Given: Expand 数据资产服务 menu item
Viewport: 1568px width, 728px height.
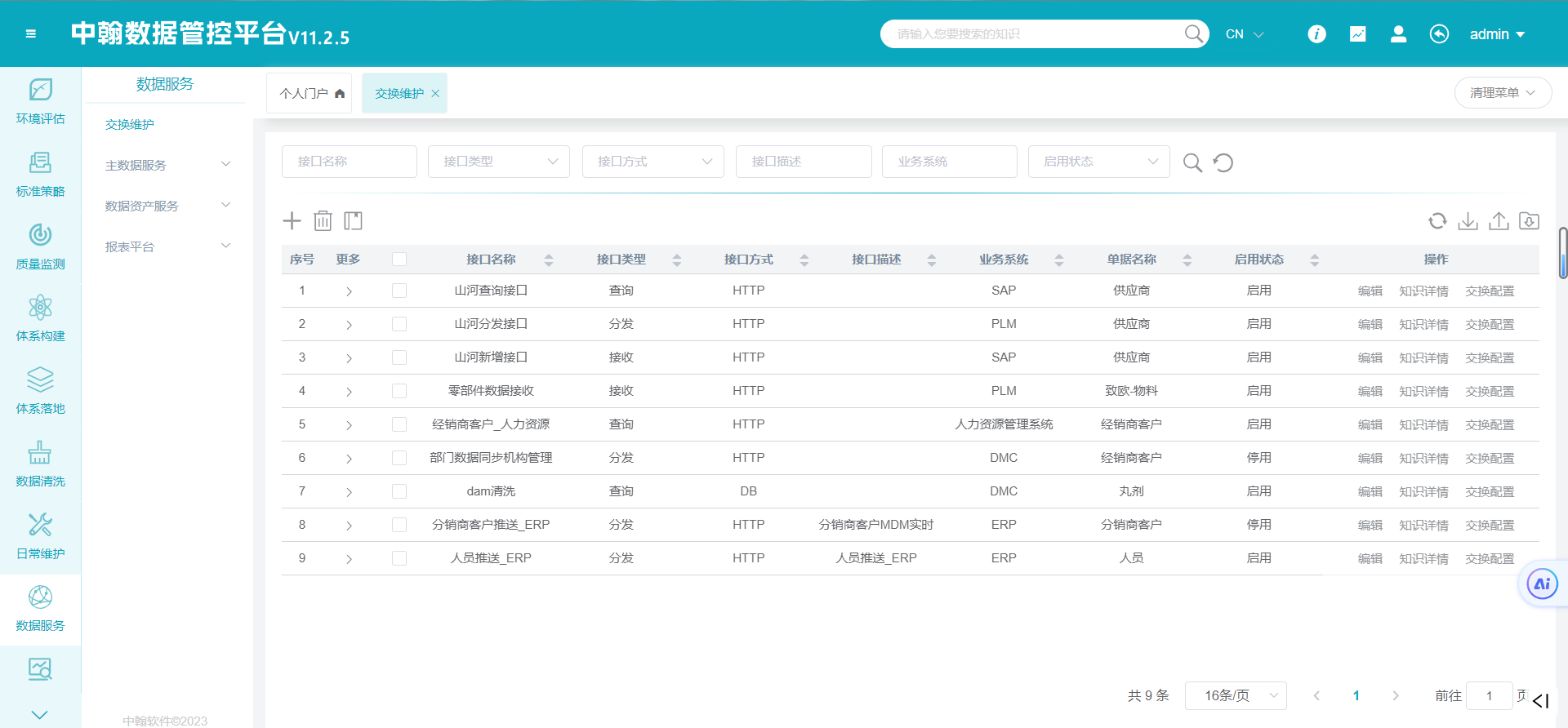Looking at the screenshot, I should point(167,206).
